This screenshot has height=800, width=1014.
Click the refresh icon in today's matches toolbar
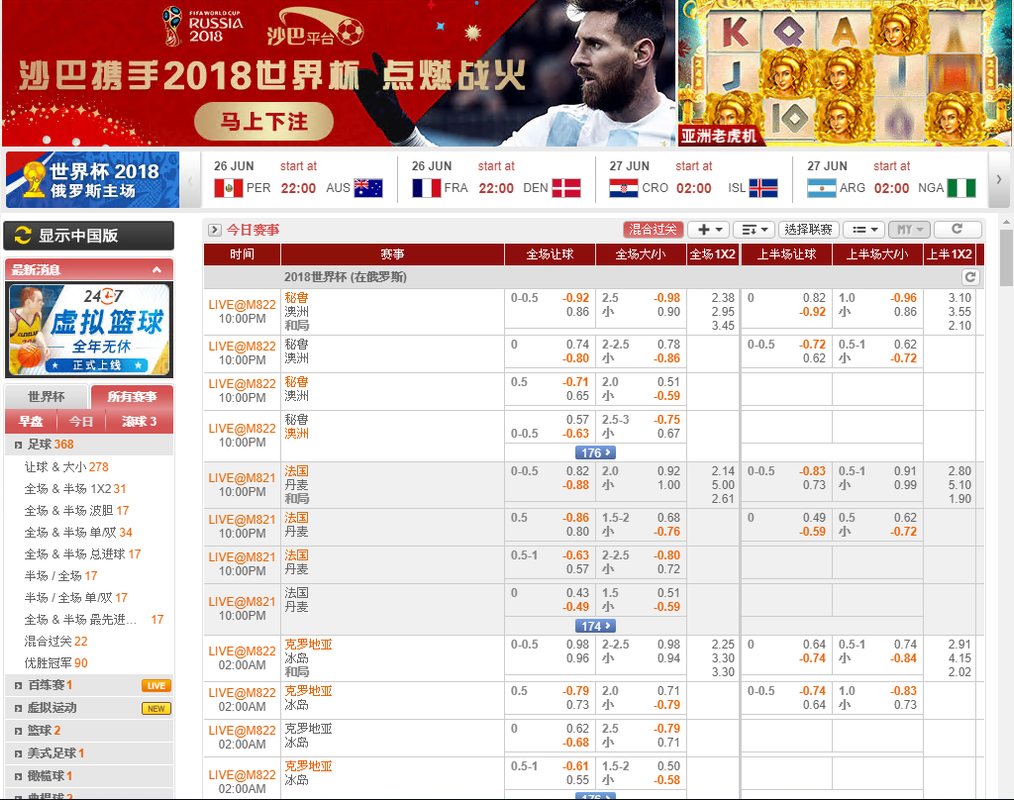click(958, 230)
